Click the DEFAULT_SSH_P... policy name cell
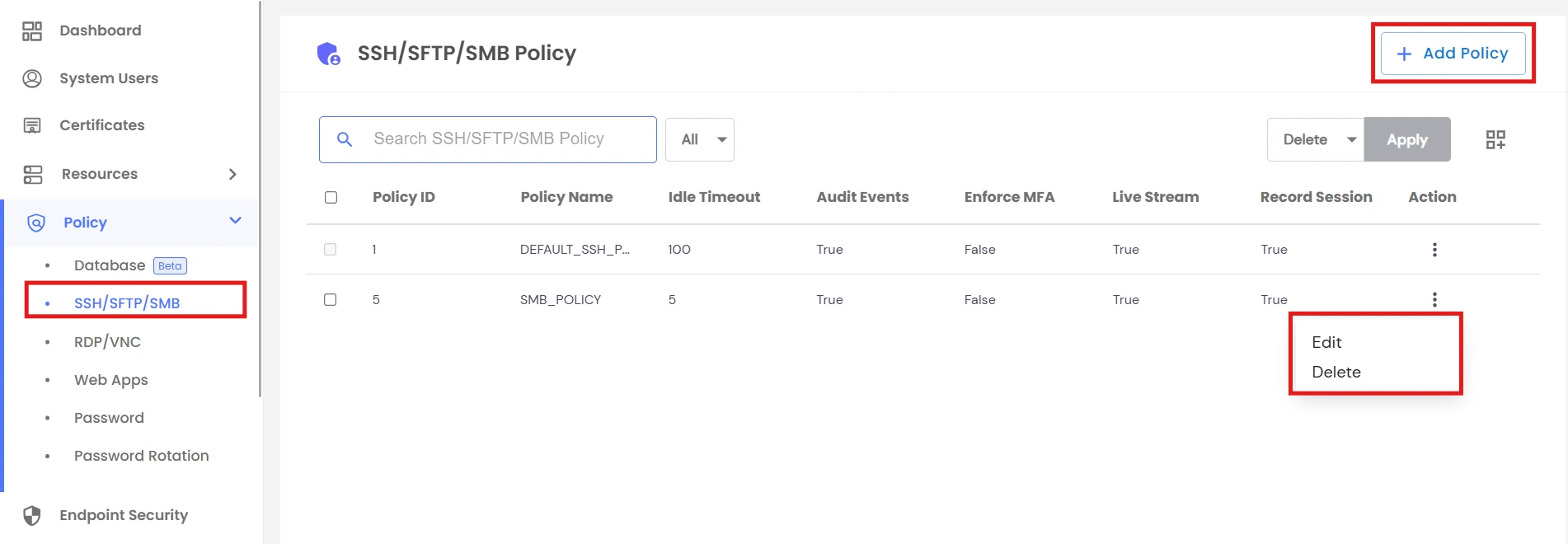 coord(575,250)
